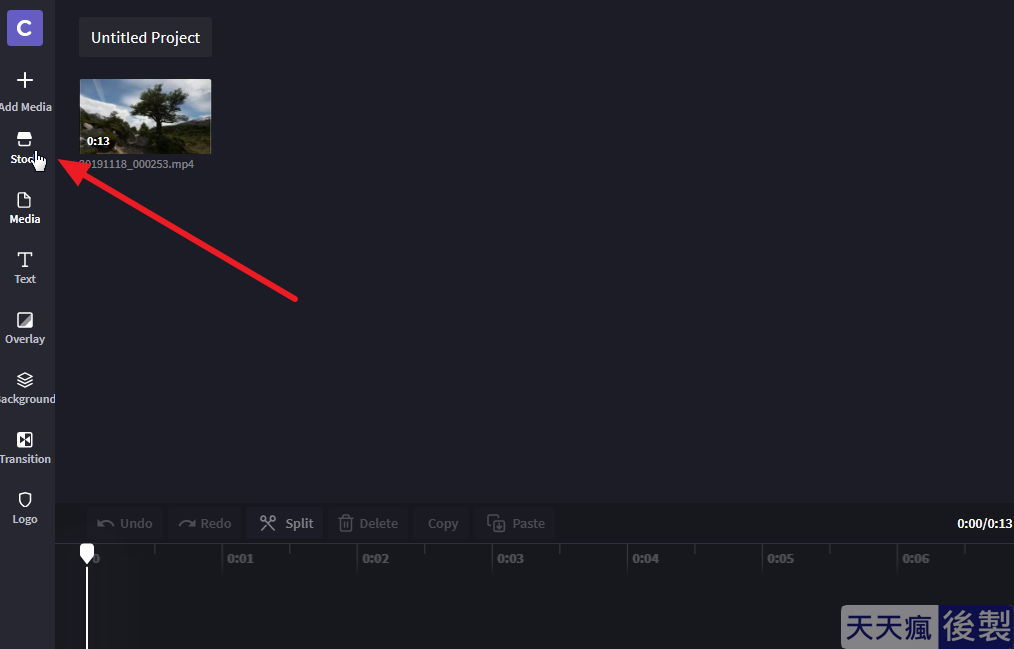Viewport: 1014px width, 649px height.
Task: Click the Copy button
Action: click(443, 524)
